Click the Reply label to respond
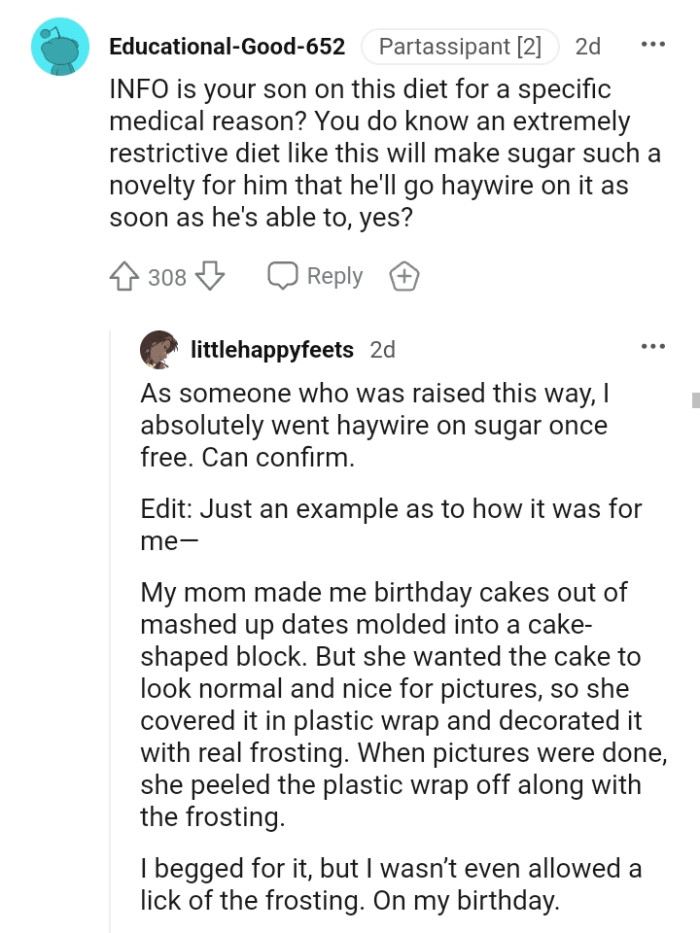Screen dimensions: 700x933 click(333, 275)
